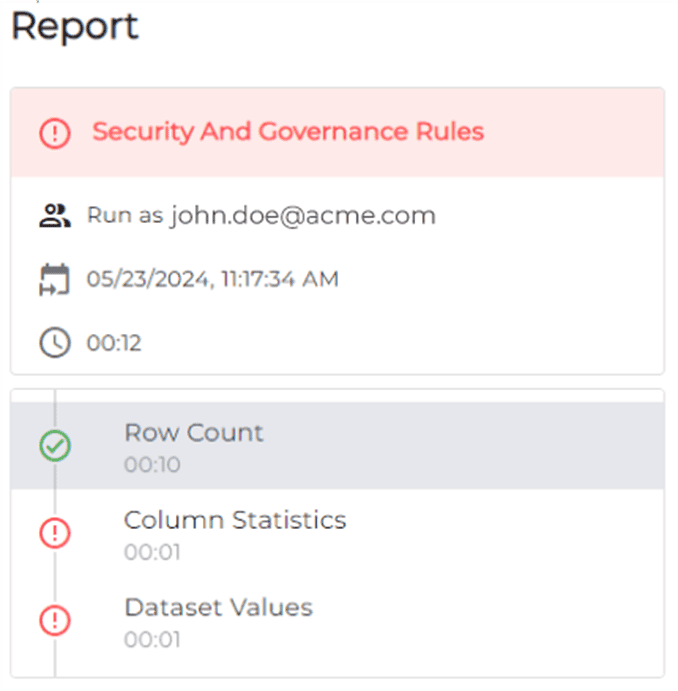Viewport: 678px width, 691px height.
Task: Click the users icon next to Run as
Action: pos(55,215)
